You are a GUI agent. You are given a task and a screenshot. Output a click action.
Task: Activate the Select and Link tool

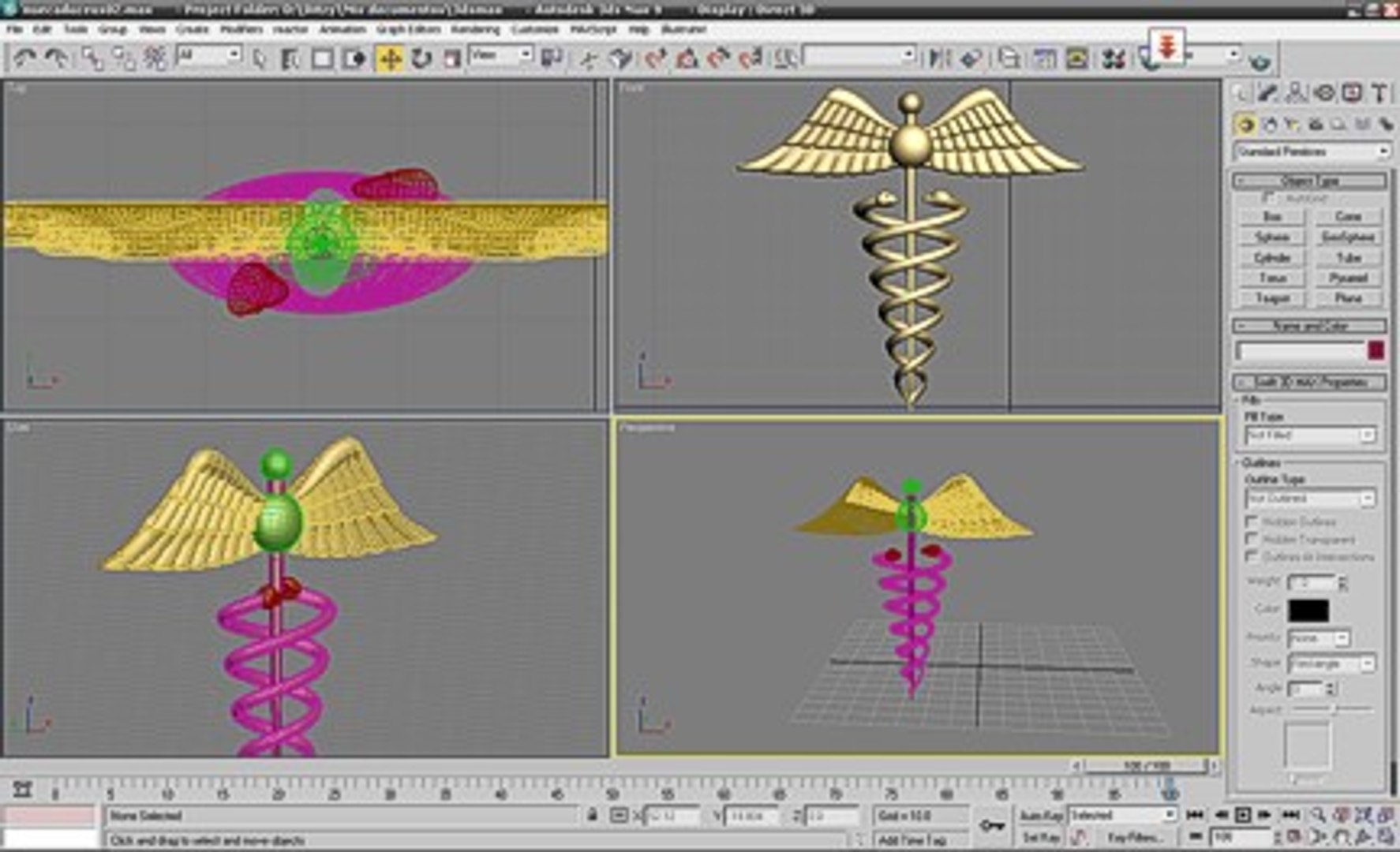click(x=93, y=58)
